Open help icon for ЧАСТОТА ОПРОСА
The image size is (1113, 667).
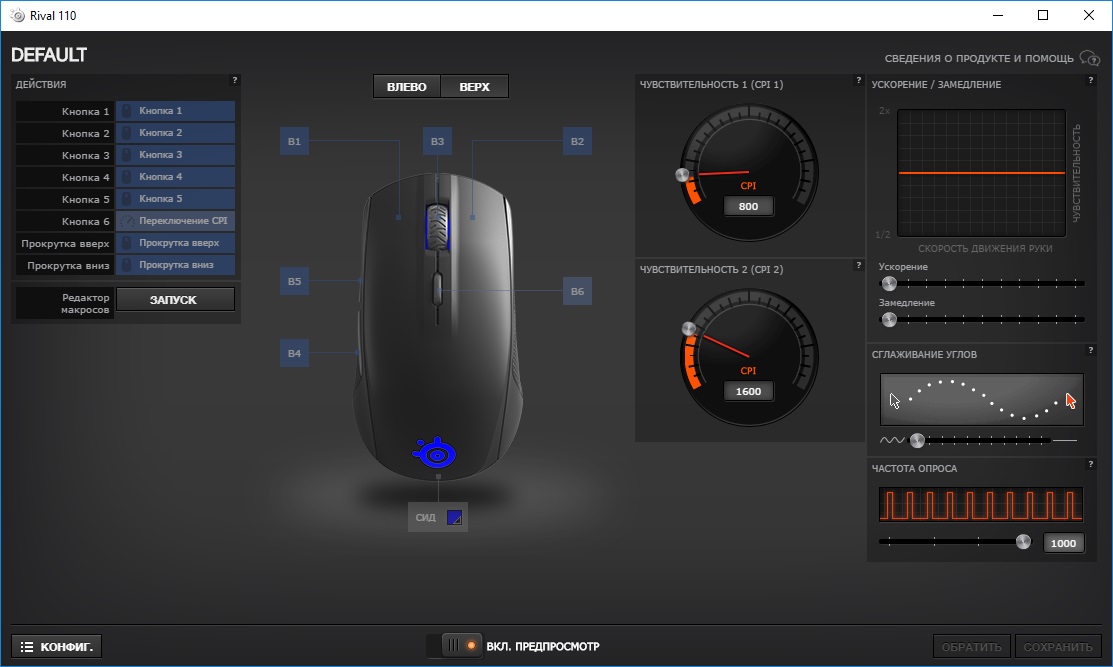[x=1090, y=464]
